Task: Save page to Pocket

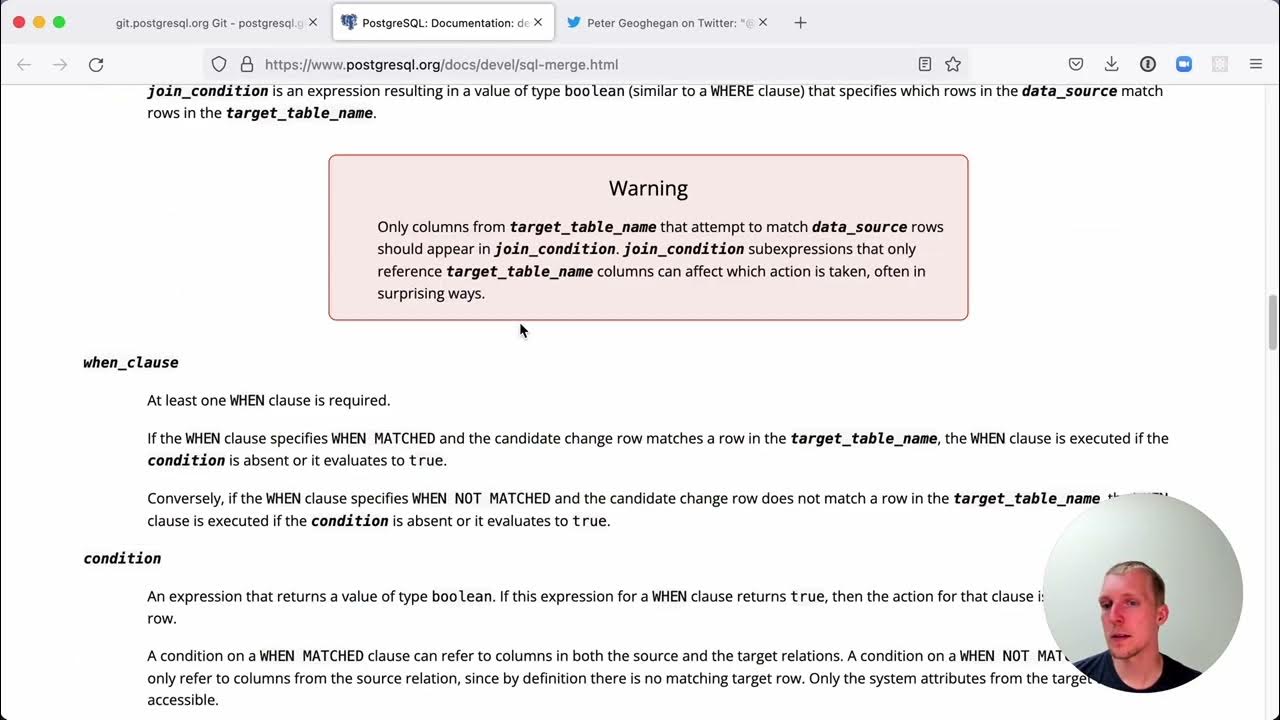Action: (1076, 64)
